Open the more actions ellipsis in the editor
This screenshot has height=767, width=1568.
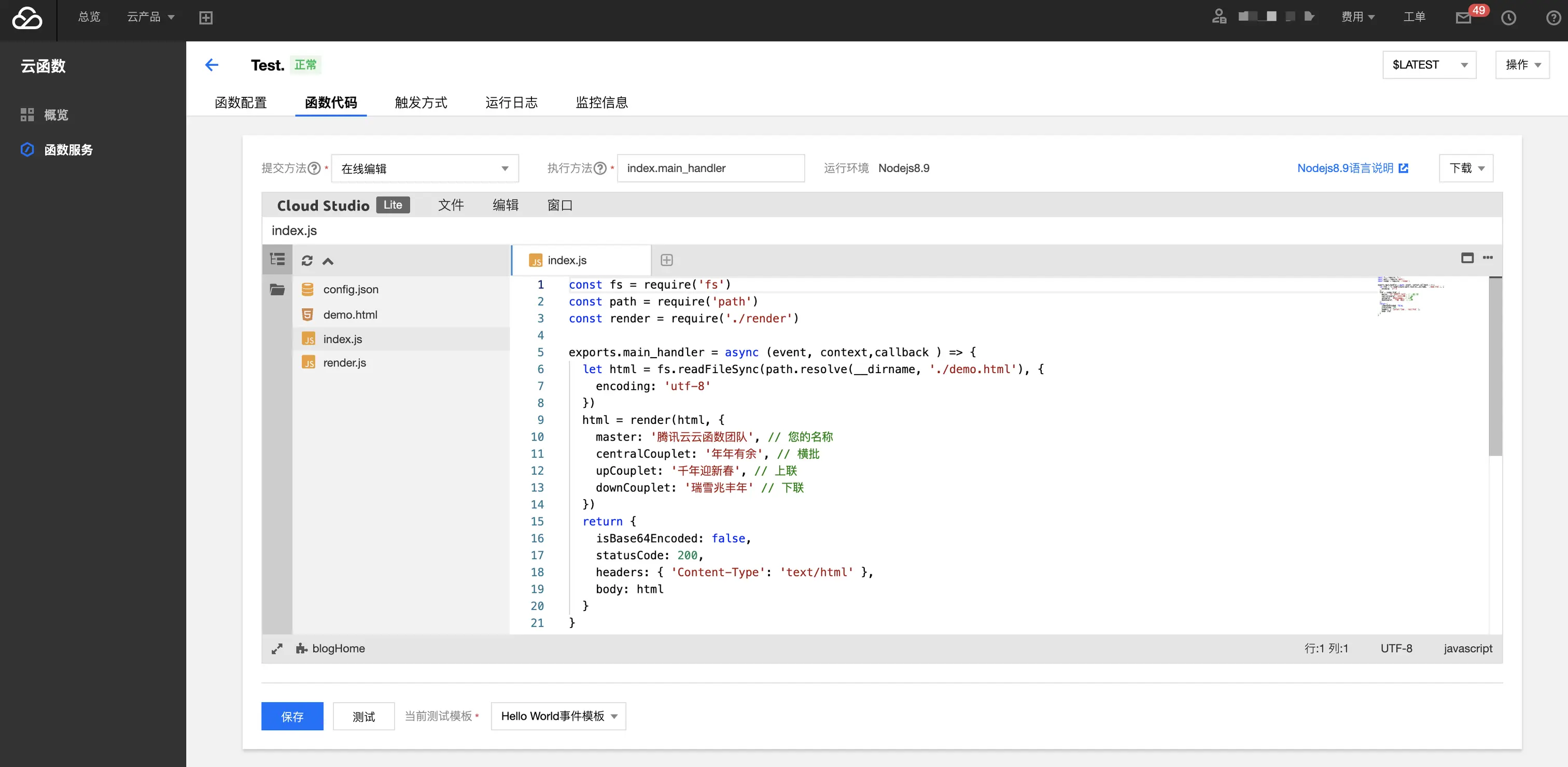[1489, 258]
